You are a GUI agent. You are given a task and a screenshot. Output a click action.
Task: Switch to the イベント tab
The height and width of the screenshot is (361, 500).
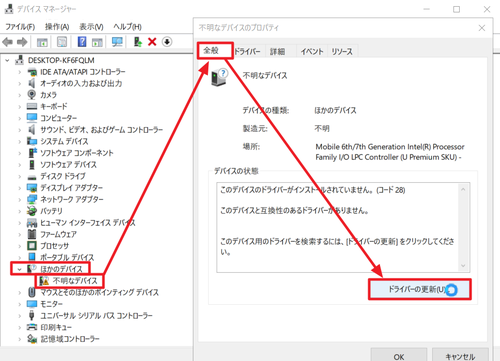(x=312, y=52)
